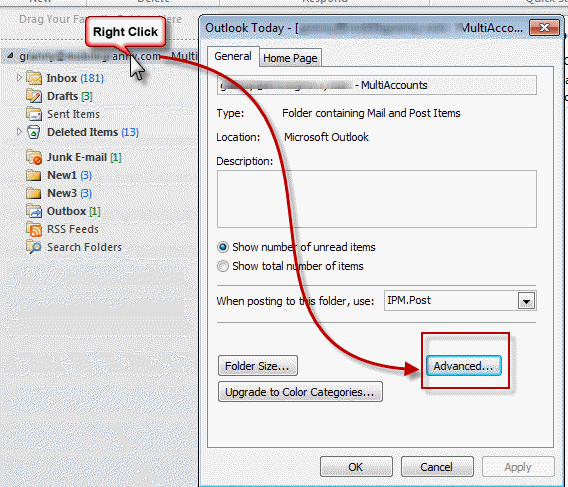The height and width of the screenshot is (487, 568).
Task: Click the Search Folders magnifier icon
Action: point(34,247)
